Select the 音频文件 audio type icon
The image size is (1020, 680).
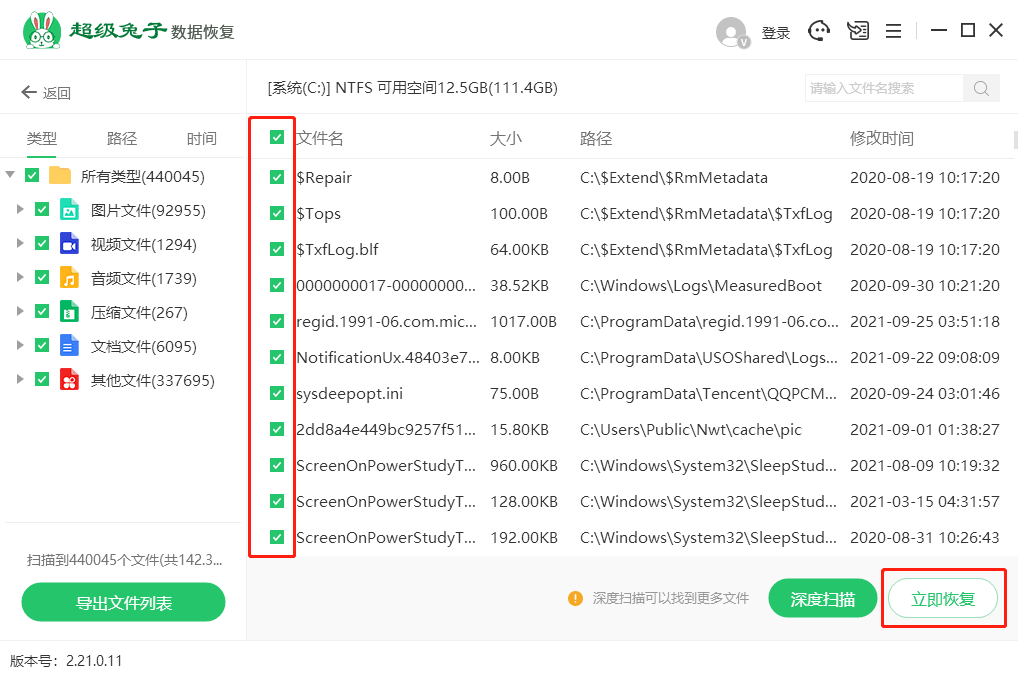69,278
